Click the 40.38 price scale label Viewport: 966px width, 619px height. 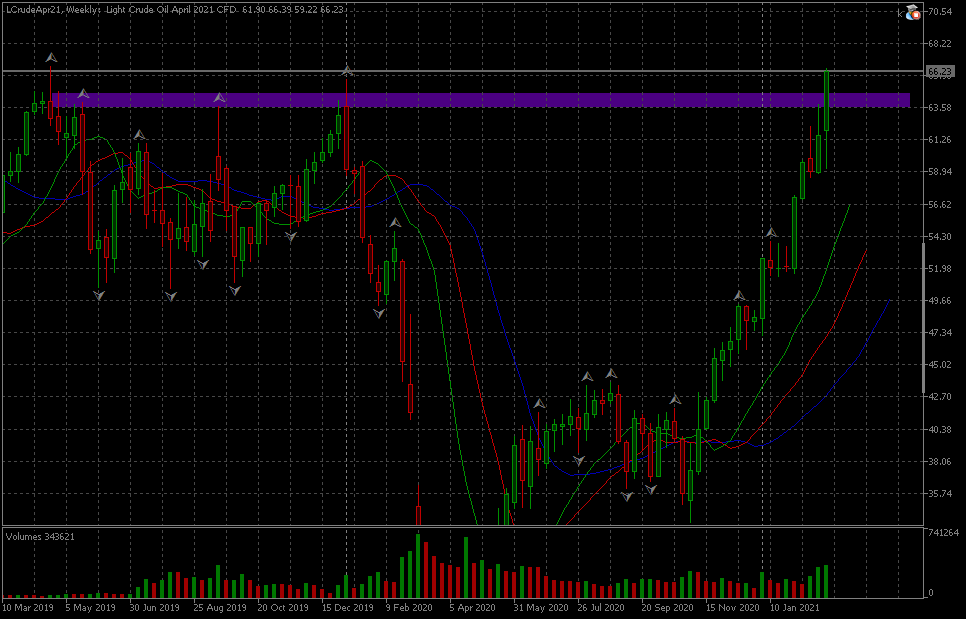coord(940,429)
